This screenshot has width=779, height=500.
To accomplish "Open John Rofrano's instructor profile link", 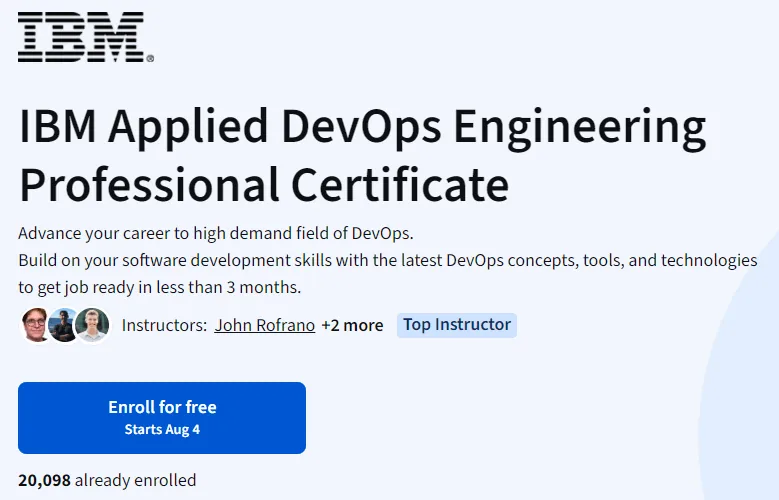I will point(265,325).
